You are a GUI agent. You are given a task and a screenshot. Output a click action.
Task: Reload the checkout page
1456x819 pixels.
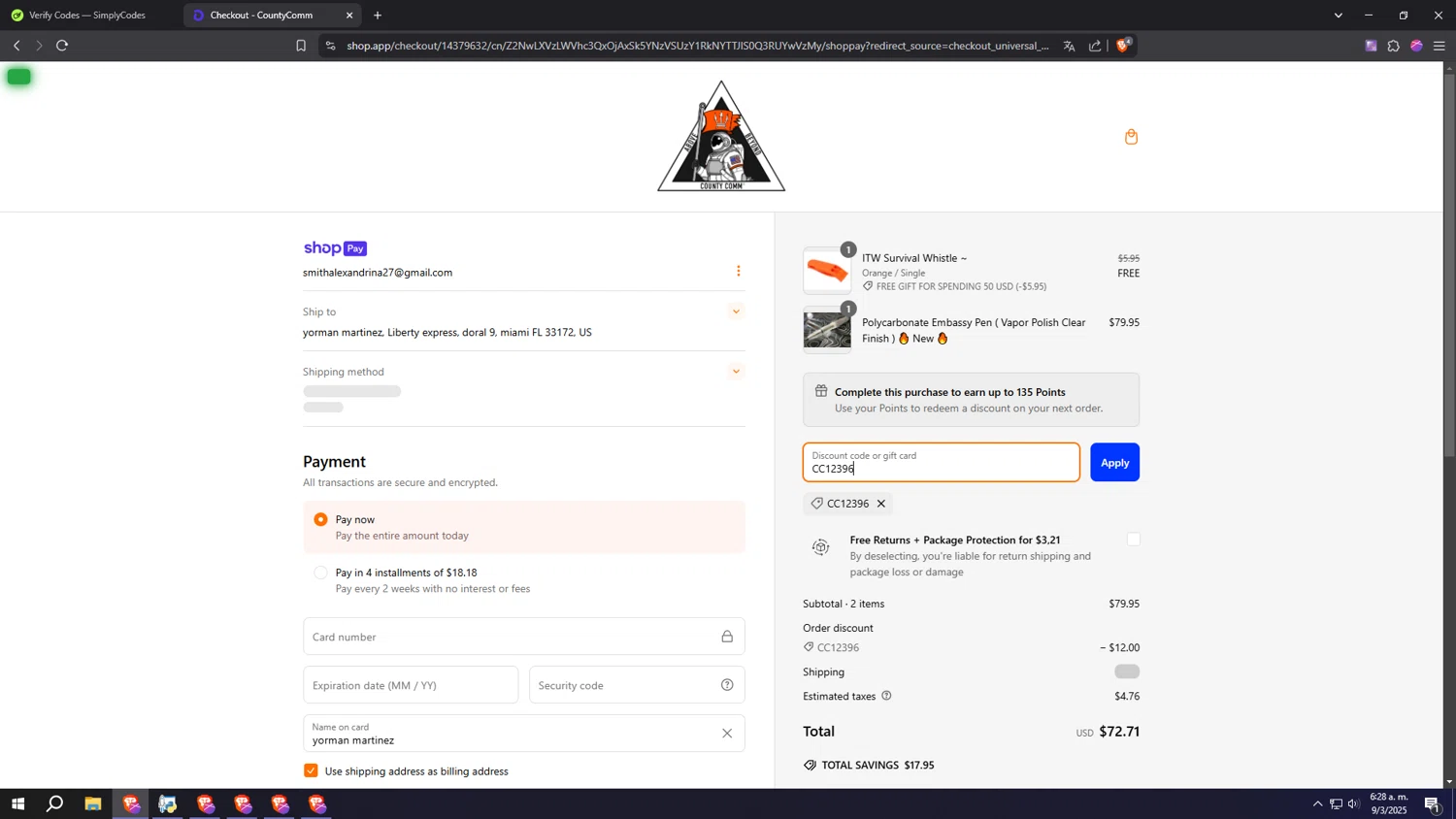coord(62,46)
